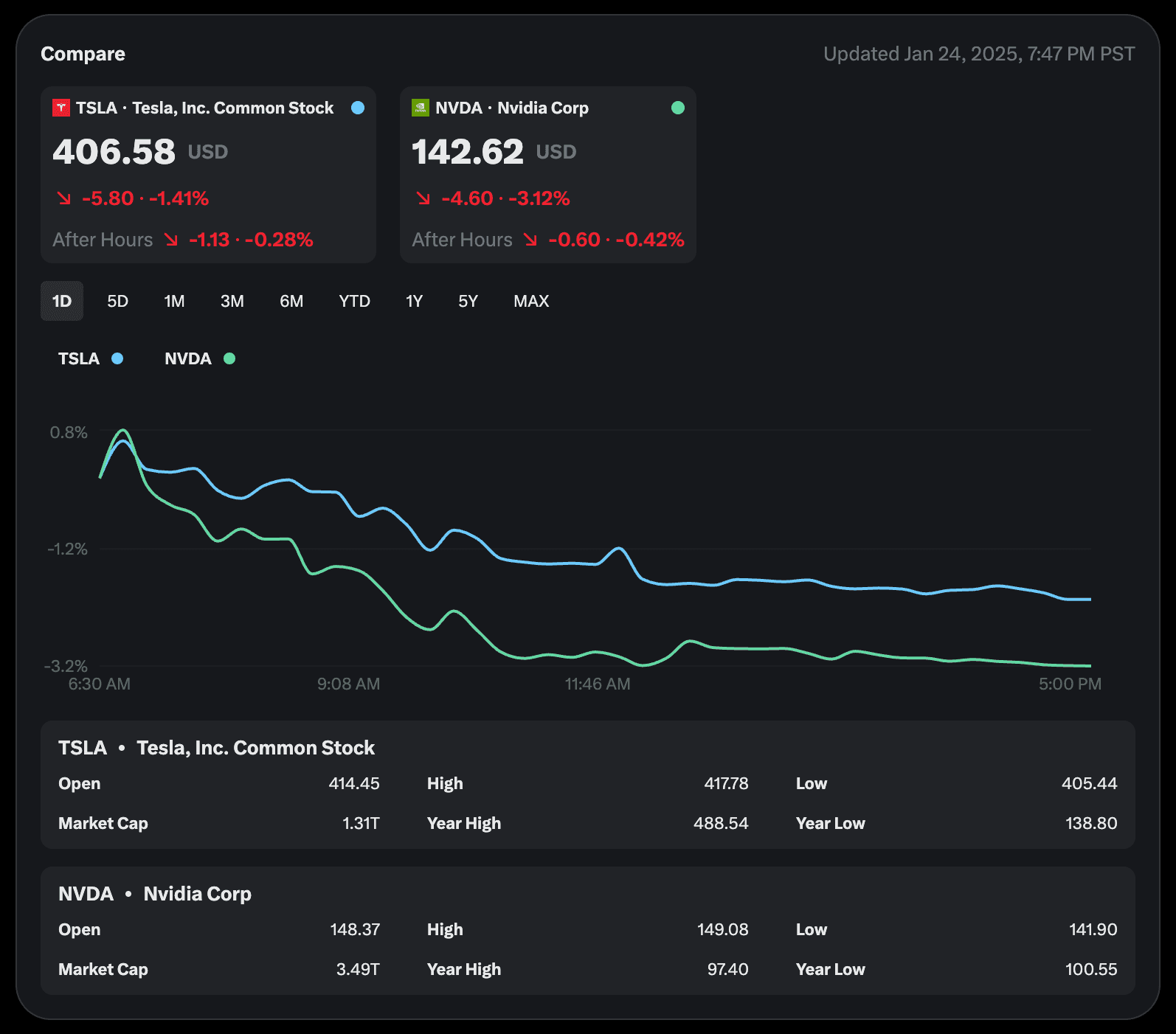
Task: Switch to the 5D time range
Action: pos(118,301)
